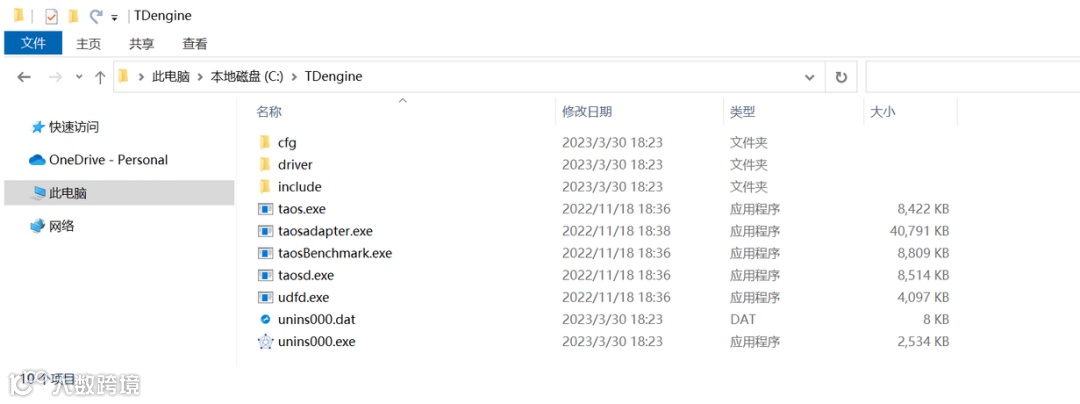This screenshot has width=1080, height=404.
Task: Select the driver folder name
Action: point(295,165)
